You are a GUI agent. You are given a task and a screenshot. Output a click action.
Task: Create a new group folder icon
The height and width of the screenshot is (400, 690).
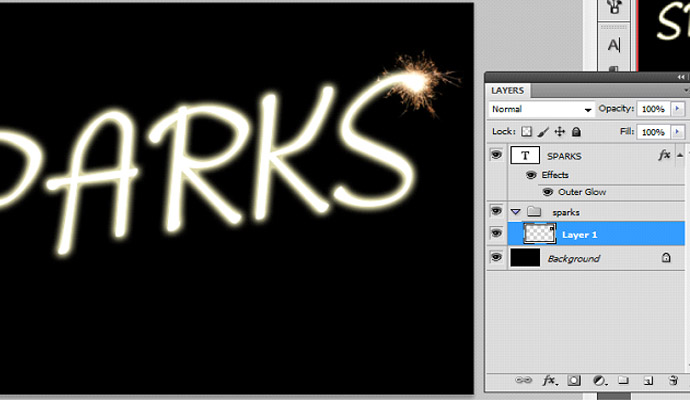[x=623, y=380]
